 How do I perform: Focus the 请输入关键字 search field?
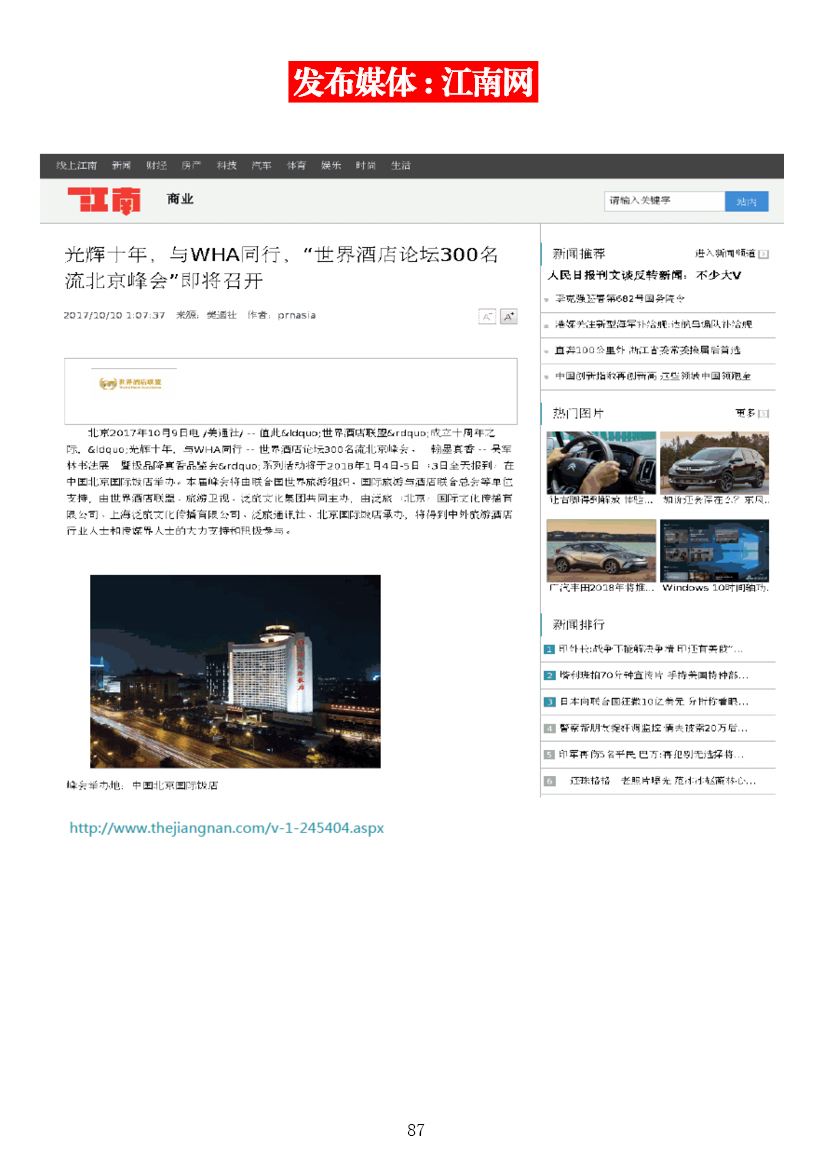pos(664,201)
